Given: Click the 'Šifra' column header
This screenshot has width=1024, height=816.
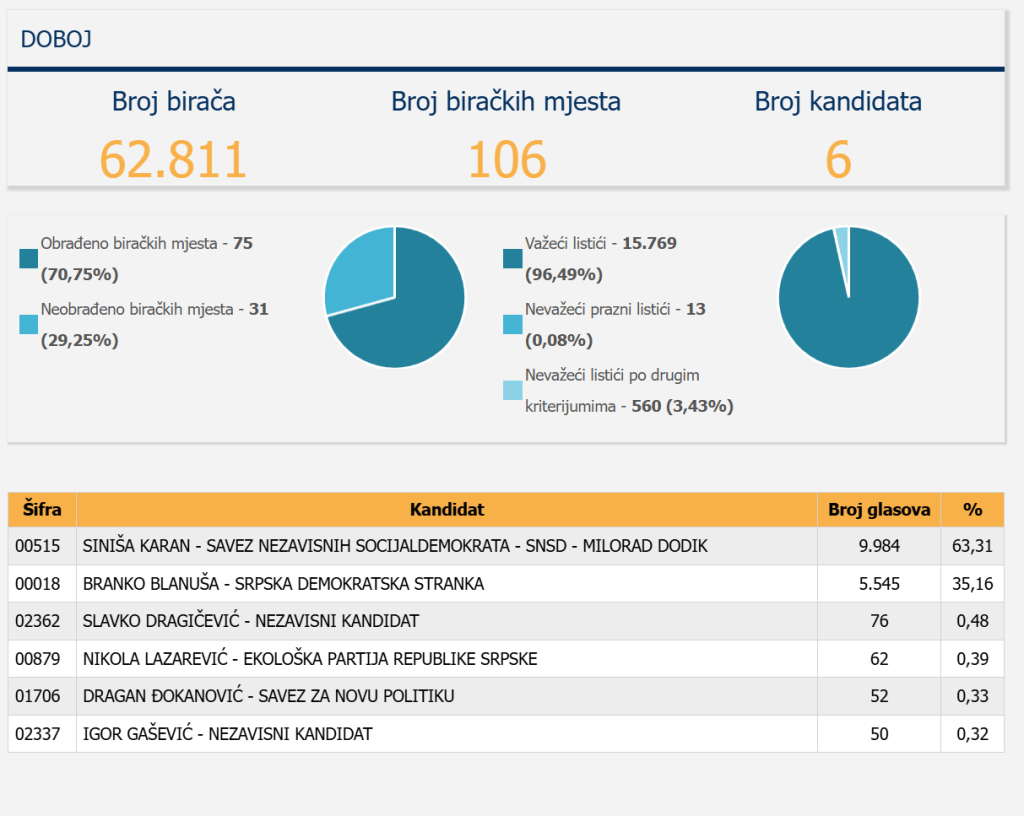Looking at the screenshot, I should (42, 510).
